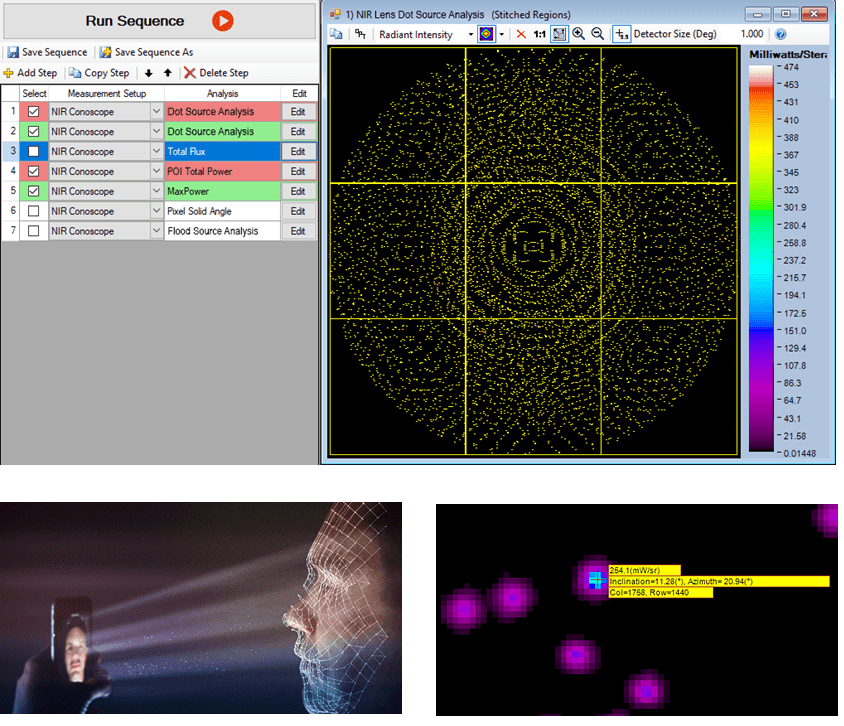Select the Flood Source Analysis cell
Image resolution: width=844 pixels, height=726 pixels.
[222, 231]
